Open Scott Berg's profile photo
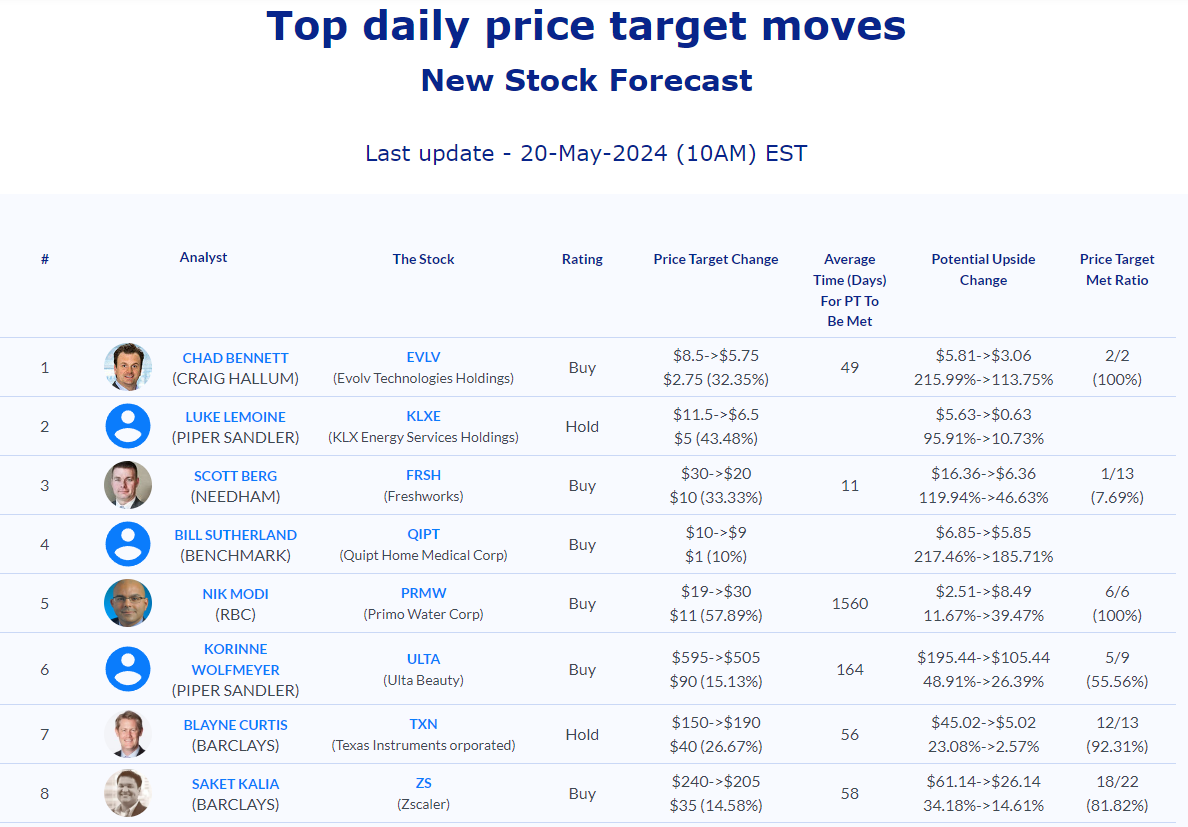 (x=128, y=485)
